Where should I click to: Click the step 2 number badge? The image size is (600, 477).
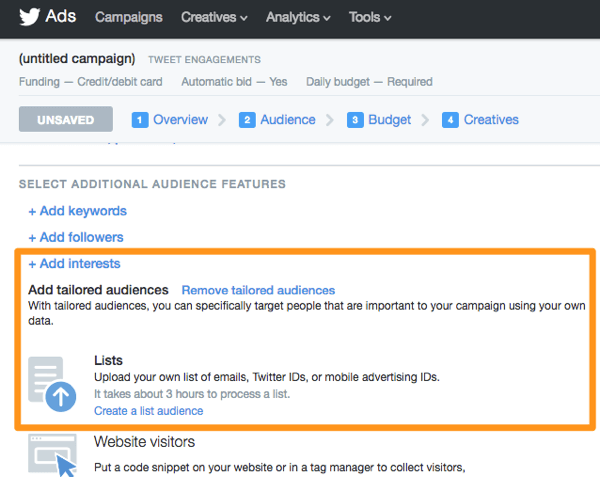[x=247, y=120]
